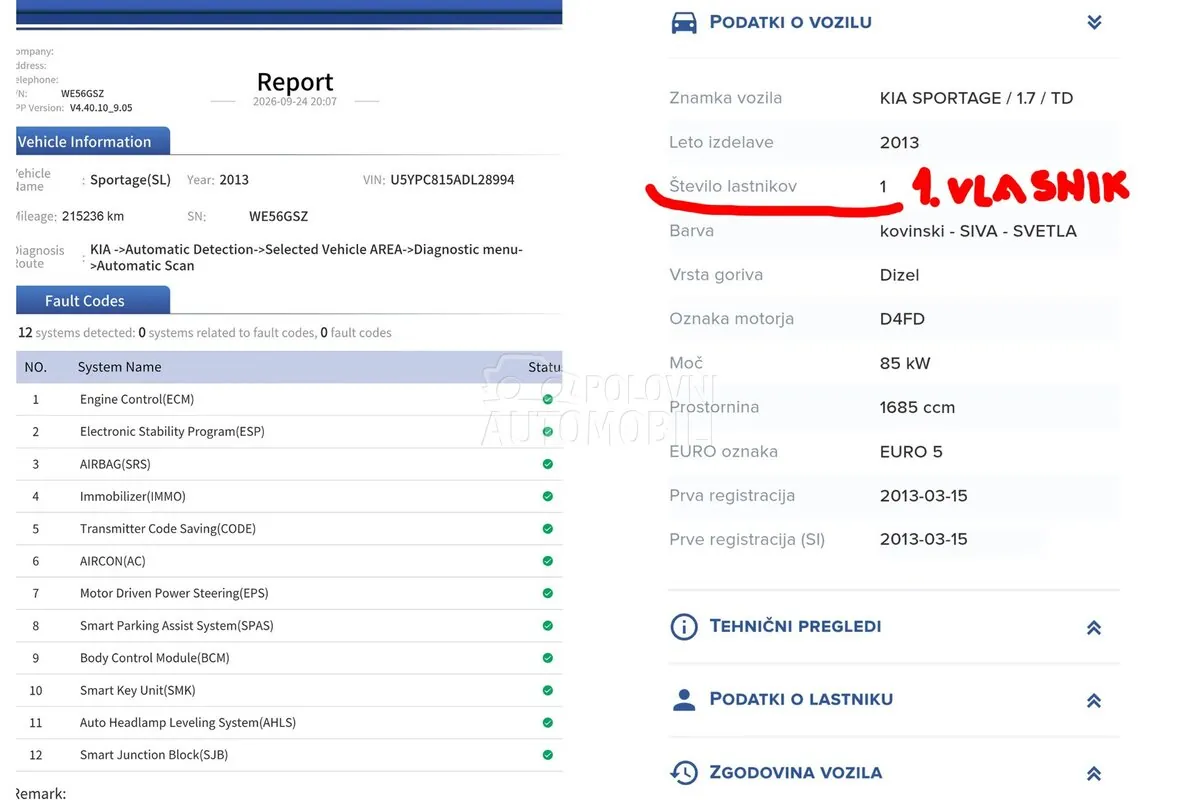Image resolution: width=1200 pixels, height=800 pixels.
Task: Click the person icon beside Podatki o lastniku
Action: pyautogui.click(x=684, y=700)
